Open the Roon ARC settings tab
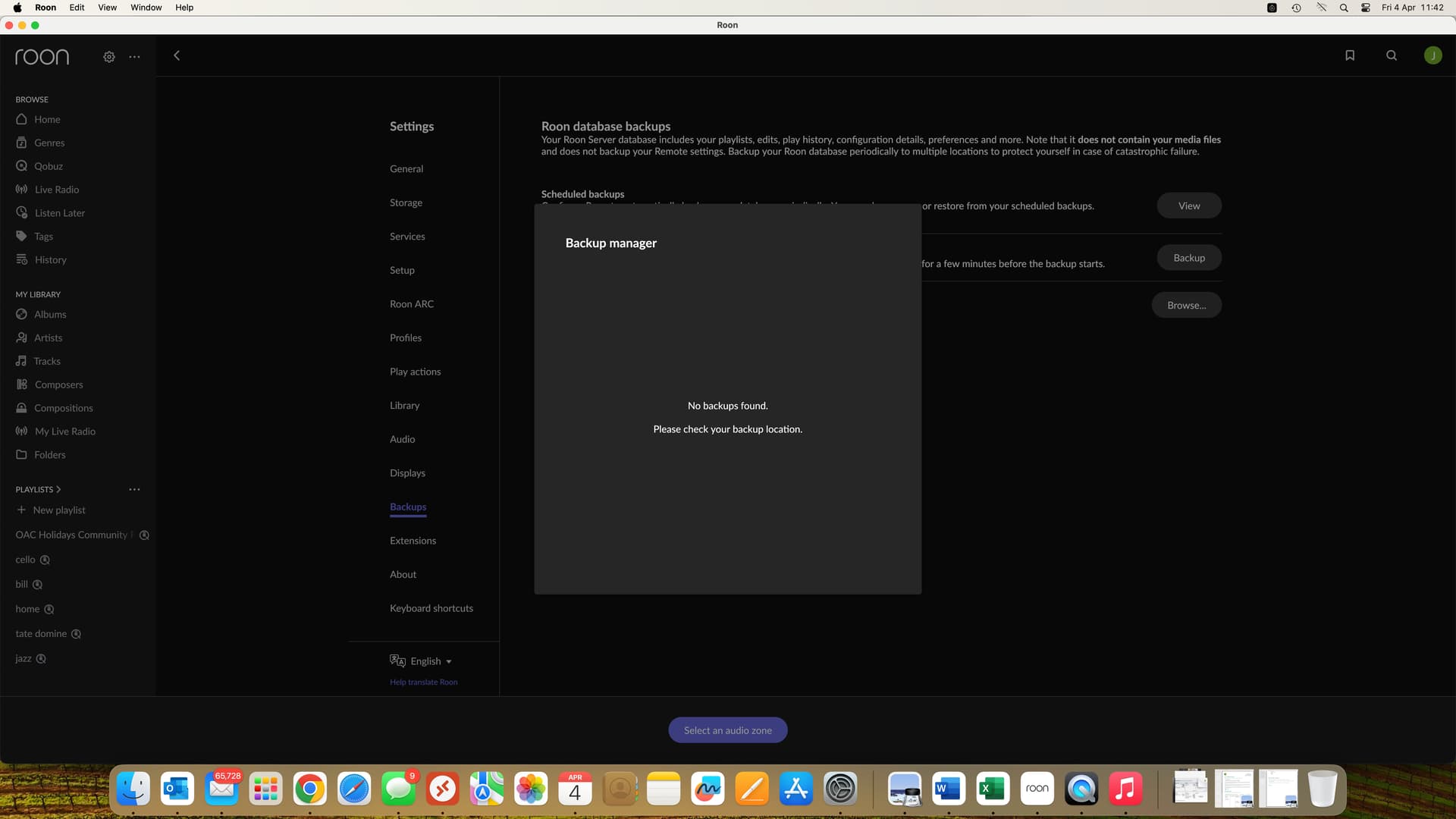Viewport: 1456px width, 819px height. (412, 304)
